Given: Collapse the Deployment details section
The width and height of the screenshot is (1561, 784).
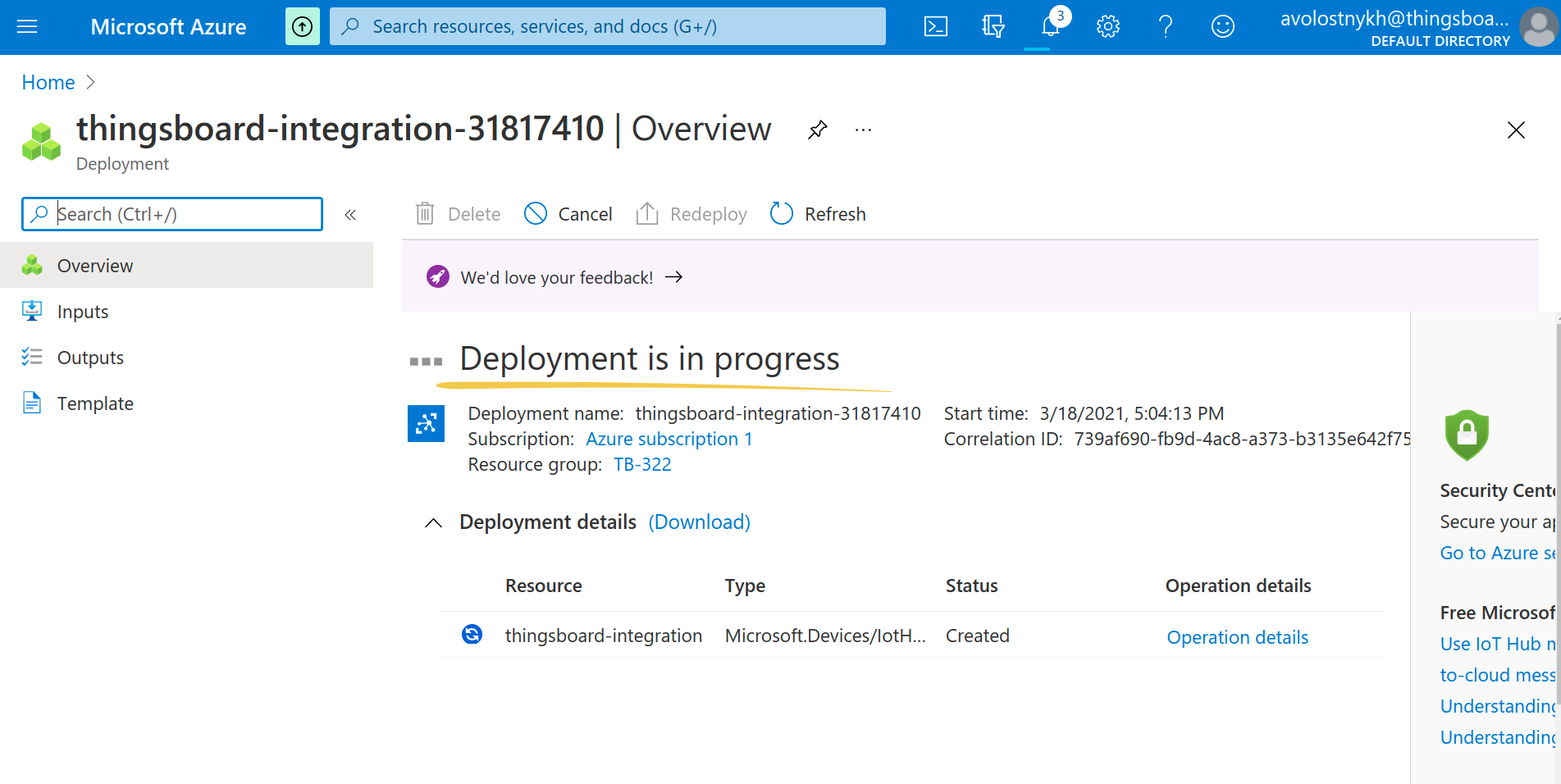Looking at the screenshot, I should click(x=433, y=523).
